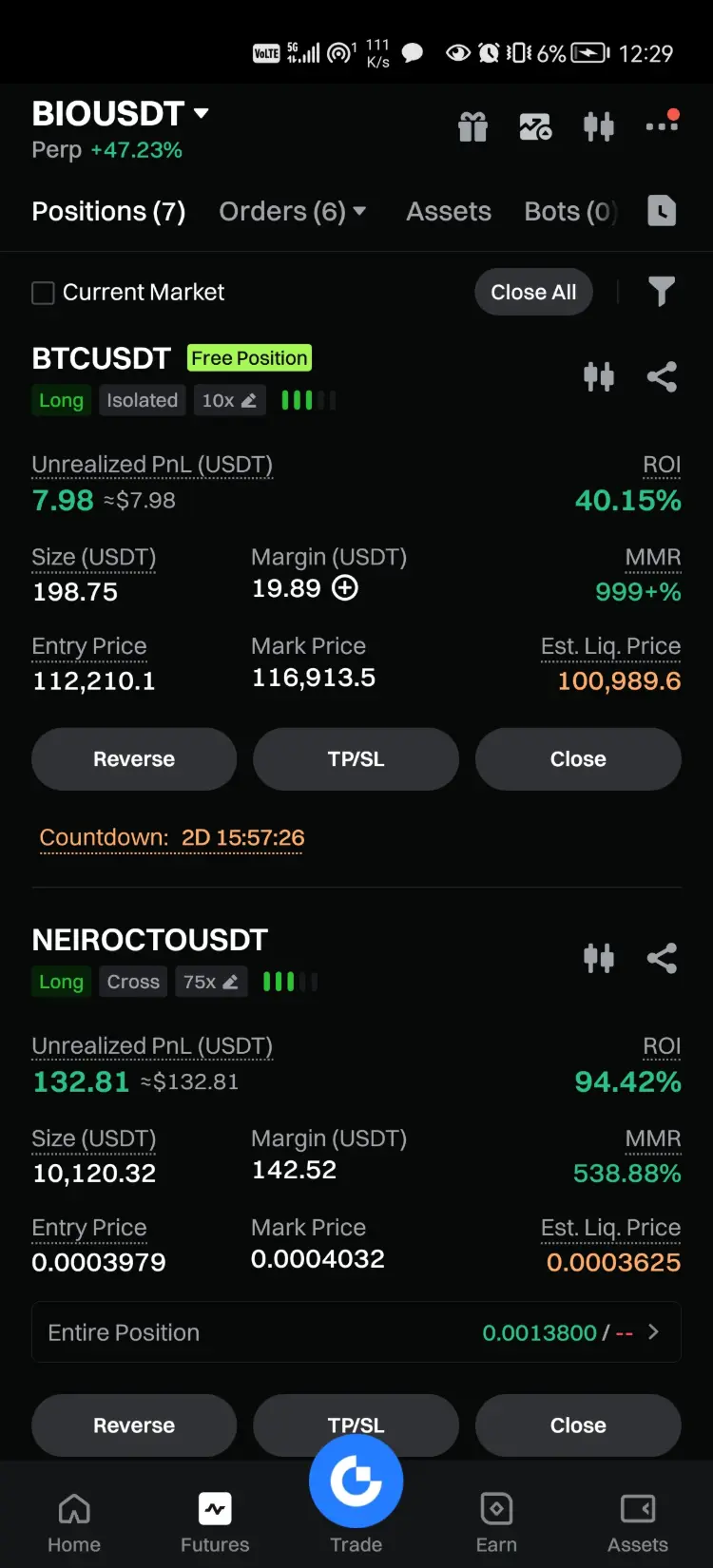Tap the filter funnel icon
Image resolution: width=713 pixels, height=1568 pixels.
click(x=662, y=291)
